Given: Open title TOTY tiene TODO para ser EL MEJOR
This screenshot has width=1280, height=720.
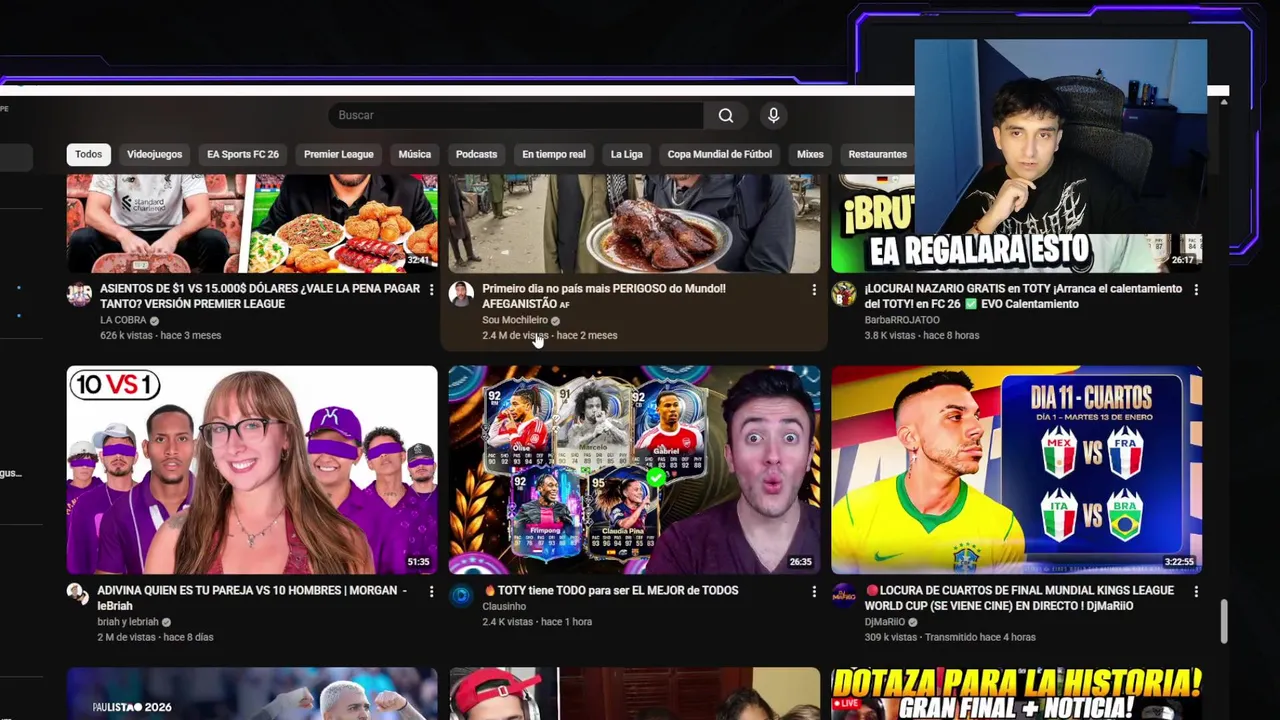Looking at the screenshot, I should coord(610,591).
